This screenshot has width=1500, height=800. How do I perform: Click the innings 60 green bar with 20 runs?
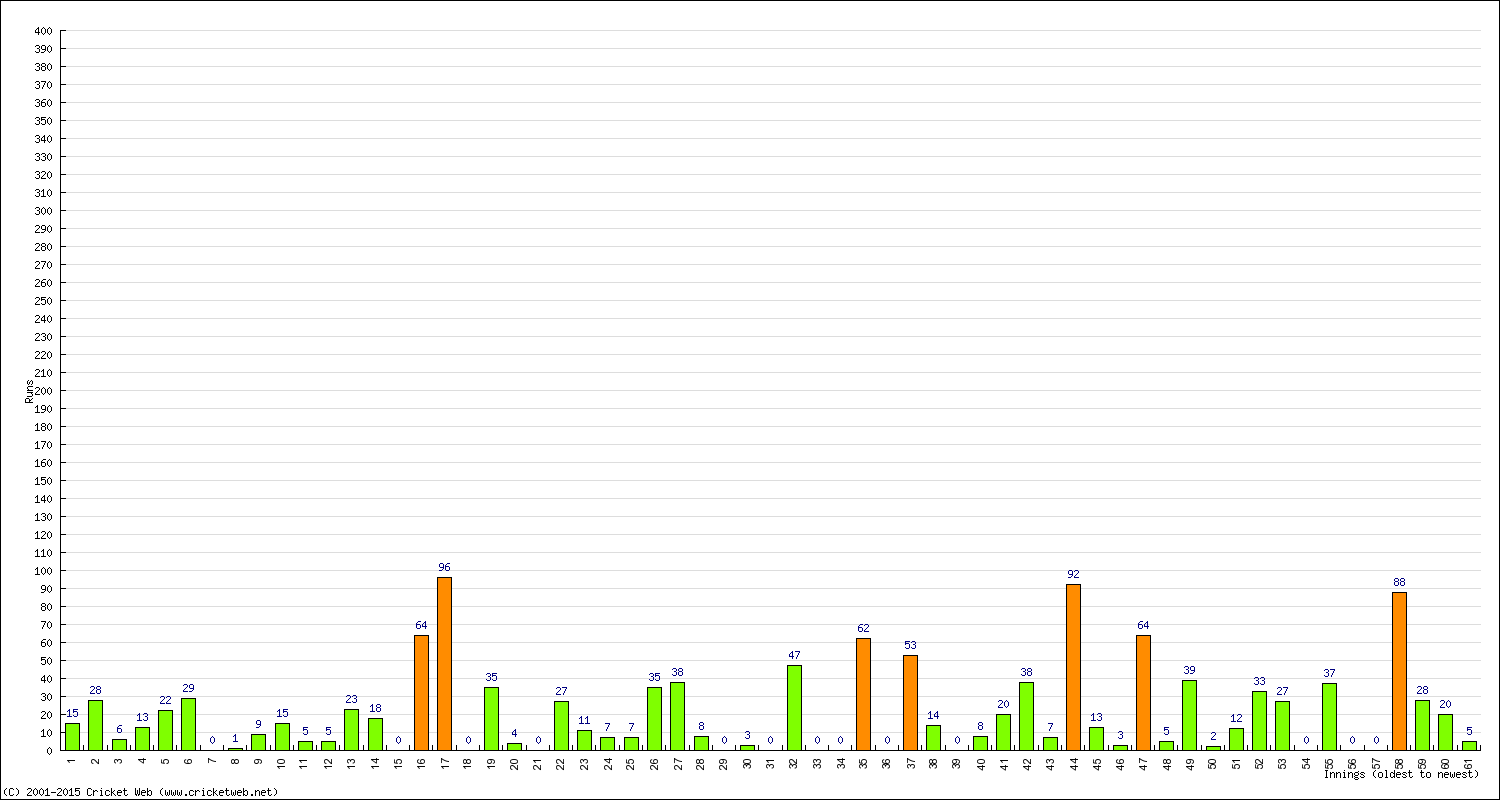pos(1445,732)
